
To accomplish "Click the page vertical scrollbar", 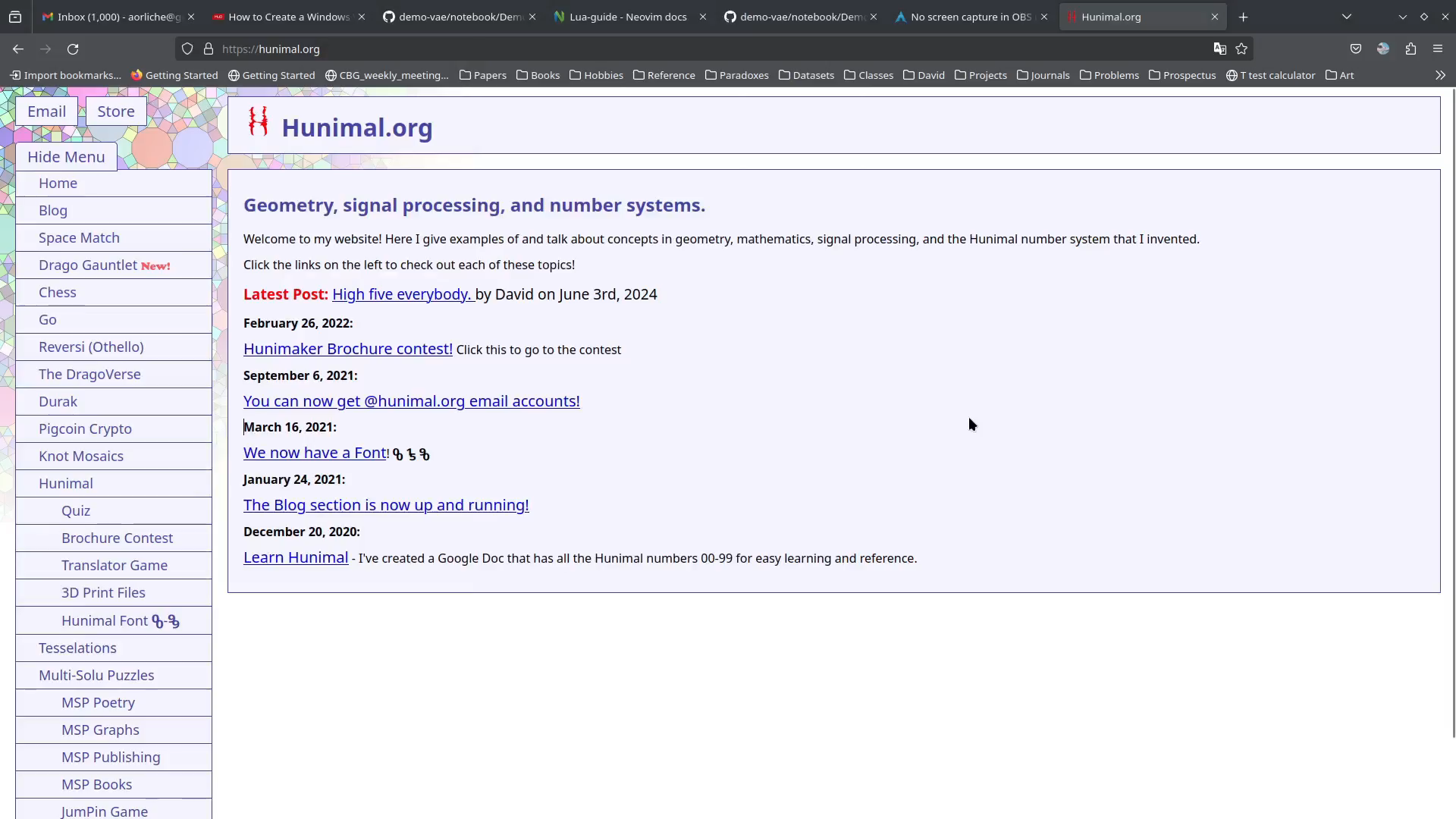I will point(1453,413).
